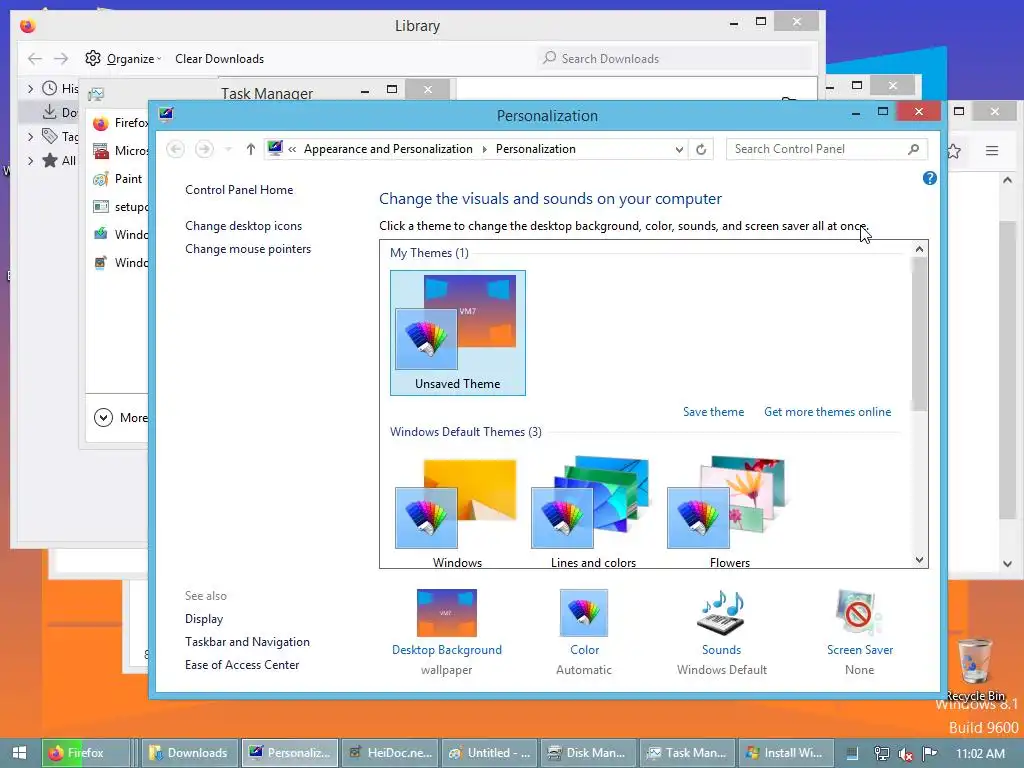Expand All Bookmarks tree node in Library

pos(30,161)
